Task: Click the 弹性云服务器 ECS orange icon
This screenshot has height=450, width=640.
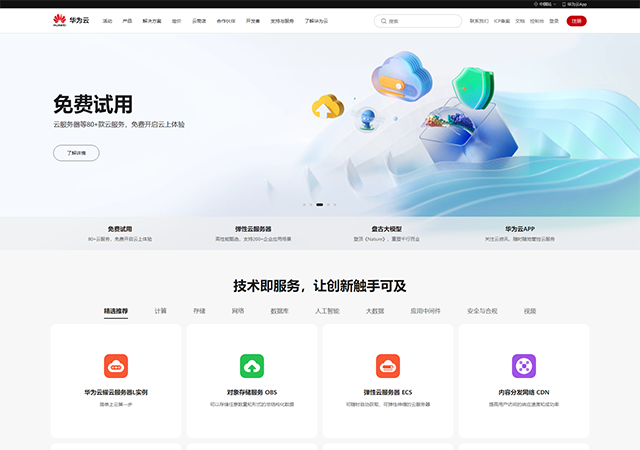Action: coord(388,365)
